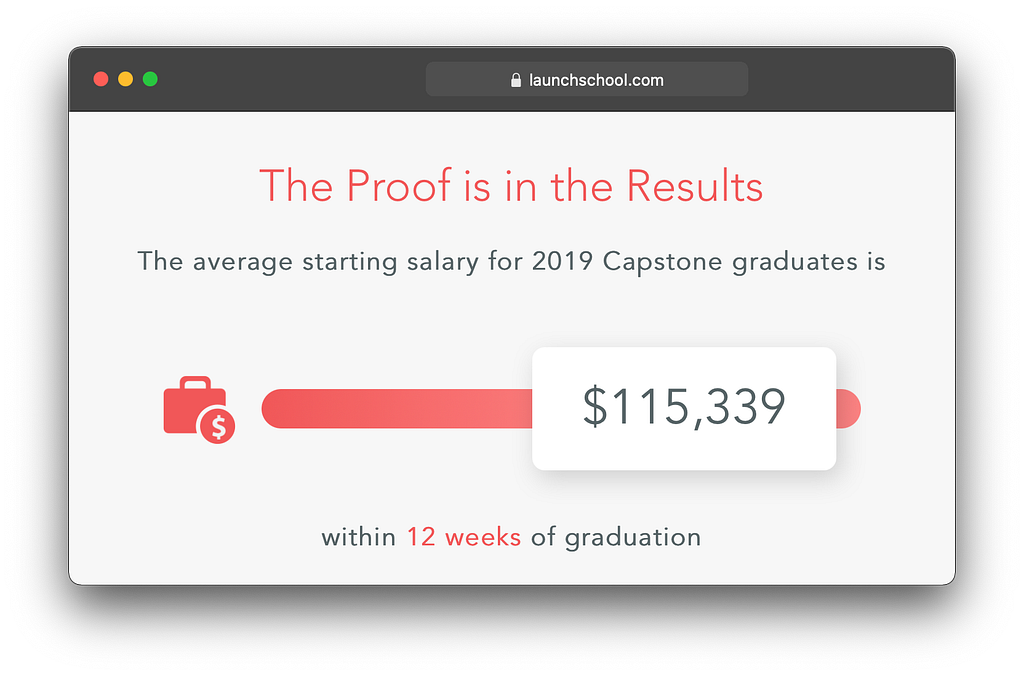Image resolution: width=1024 pixels, height=676 pixels.
Task: Click the dollar coin badge on briefcase
Action: pos(217,427)
